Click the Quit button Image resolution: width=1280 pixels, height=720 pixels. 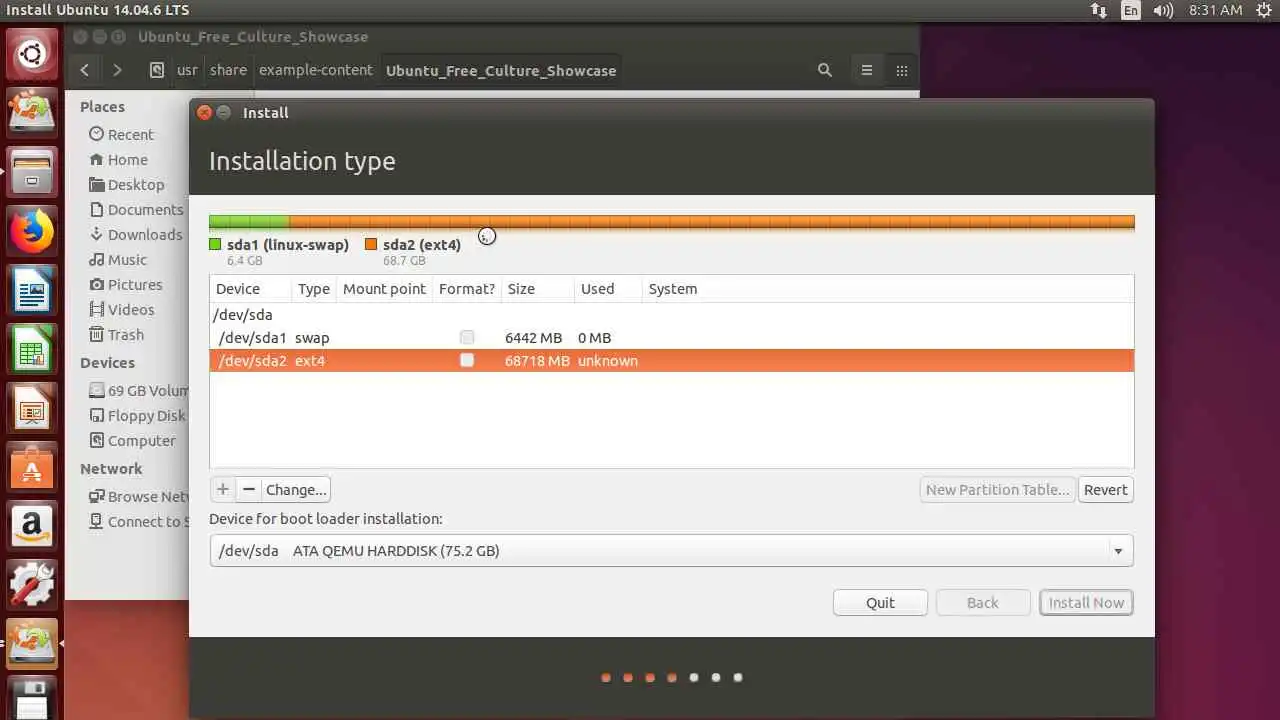pyautogui.click(x=880, y=602)
